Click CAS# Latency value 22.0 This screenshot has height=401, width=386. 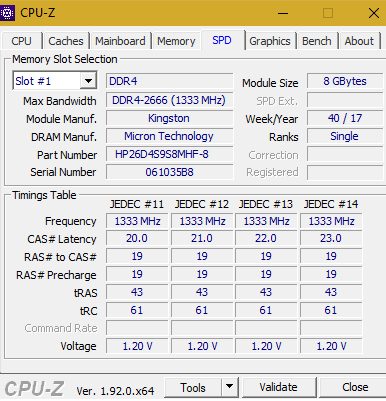coord(266,239)
